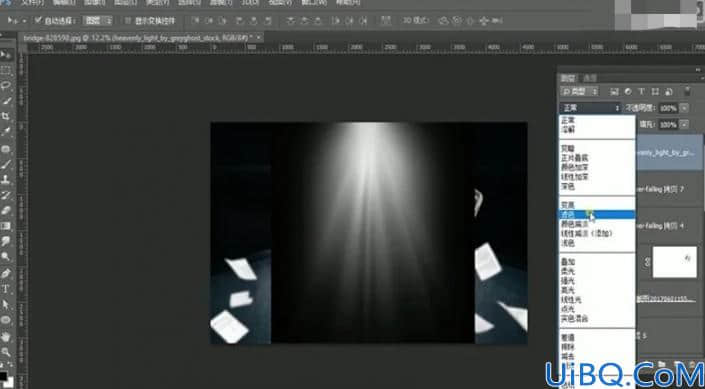Screen dimensions: 705x389
Task: Click the white layer mask thumbnail
Action: [674, 262]
